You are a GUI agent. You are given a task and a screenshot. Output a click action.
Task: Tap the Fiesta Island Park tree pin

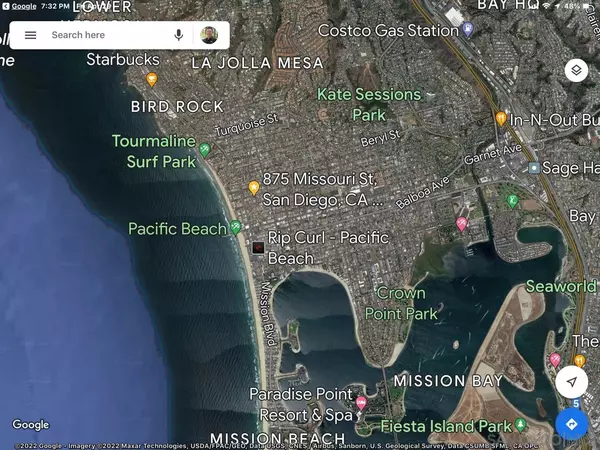[x=520, y=424]
